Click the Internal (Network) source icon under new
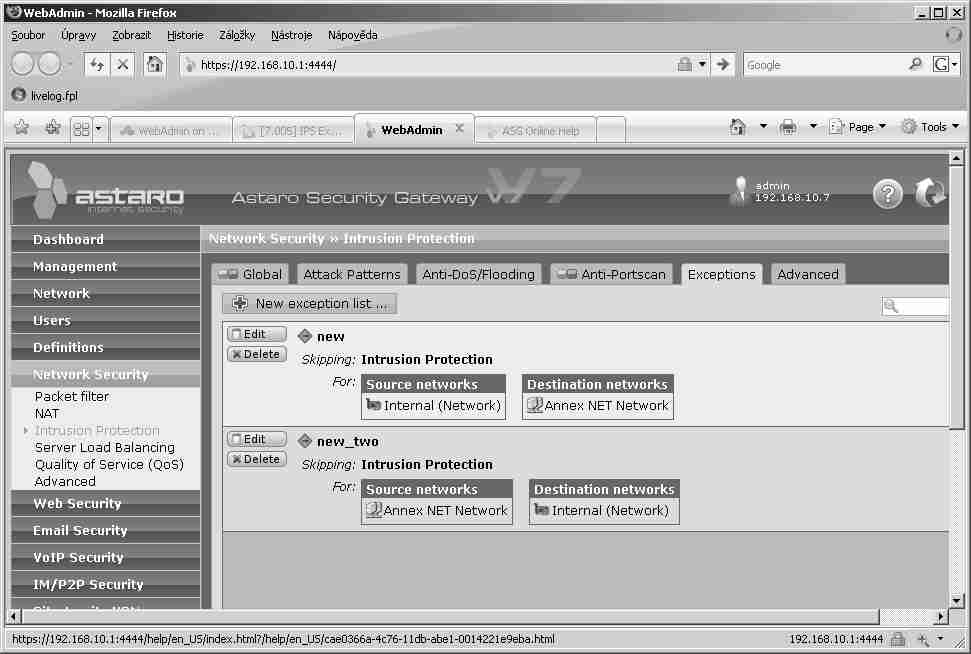 click(x=373, y=405)
